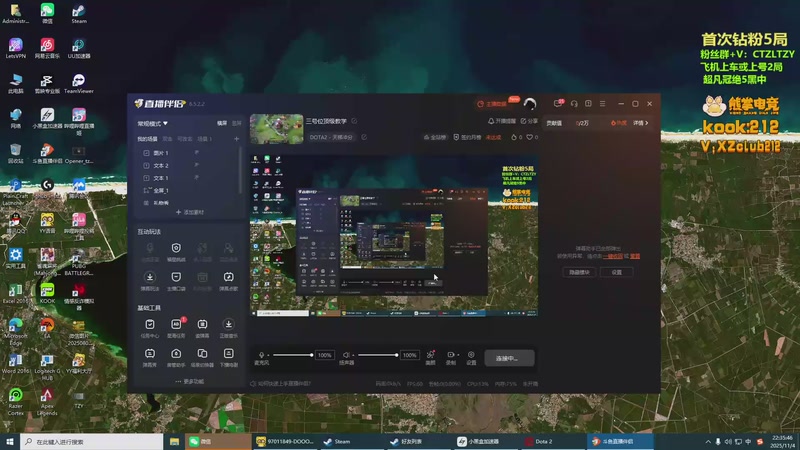Click the 一键修复 link
This screenshot has height=450, width=800.
click(613, 256)
